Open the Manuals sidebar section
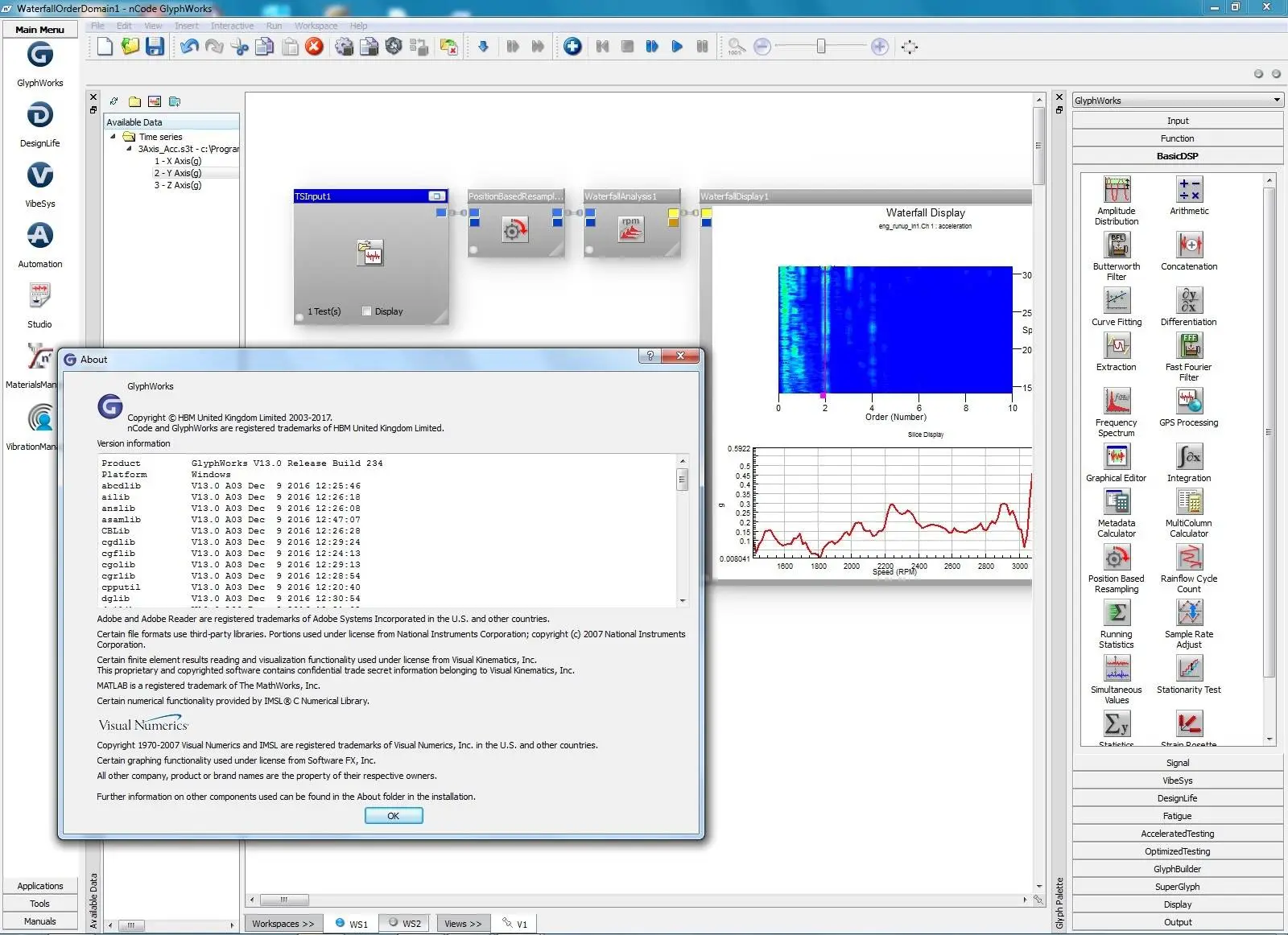Viewport: 1288px width, 935px height. (x=40, y=921)
